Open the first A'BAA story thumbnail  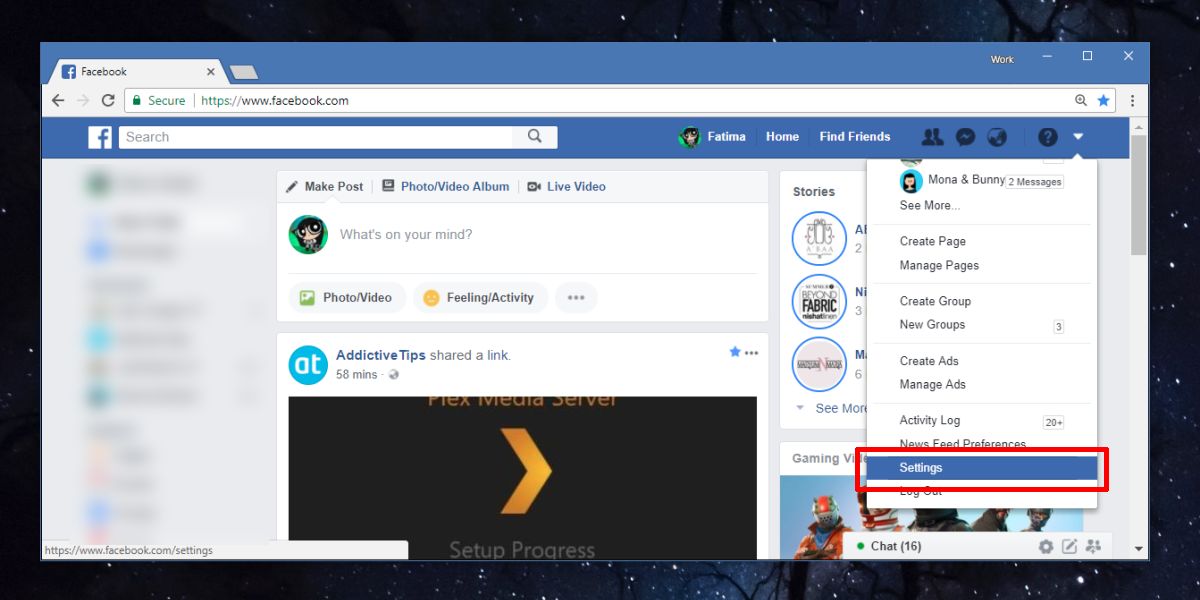coord(819,238)
